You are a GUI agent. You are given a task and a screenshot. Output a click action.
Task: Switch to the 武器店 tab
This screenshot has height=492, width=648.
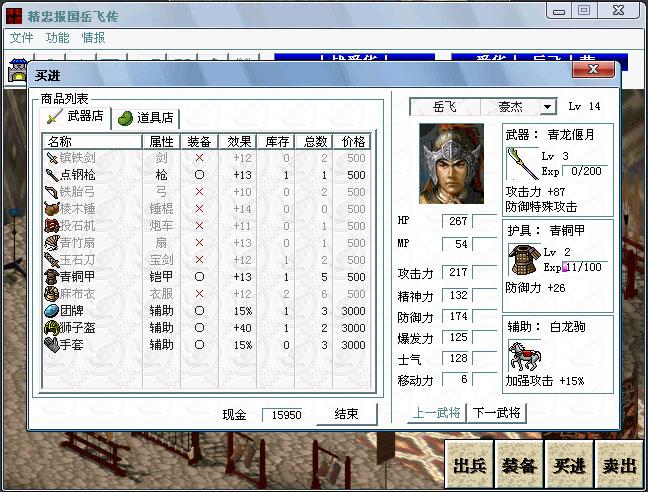(x=76, y=116)
